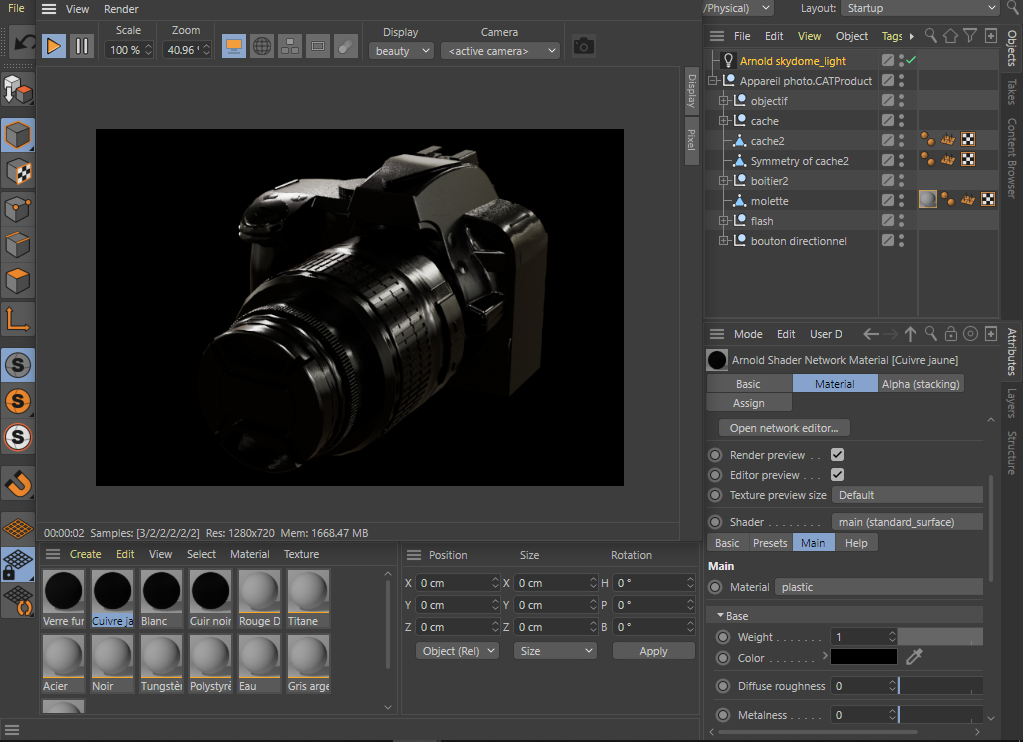Uncheck the Editor preview checkbox
This screenshot has height=742, width=1023.
click(837, 474)
